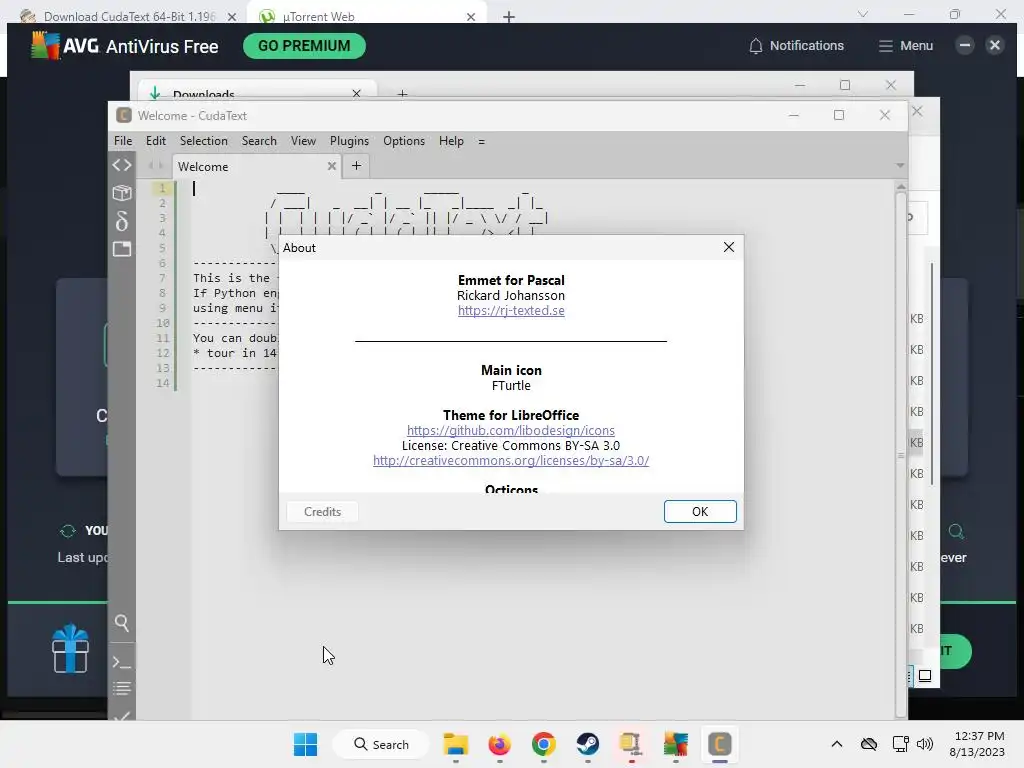Show hidden system tray icons
1024x768 pixels.
[837, 744]
